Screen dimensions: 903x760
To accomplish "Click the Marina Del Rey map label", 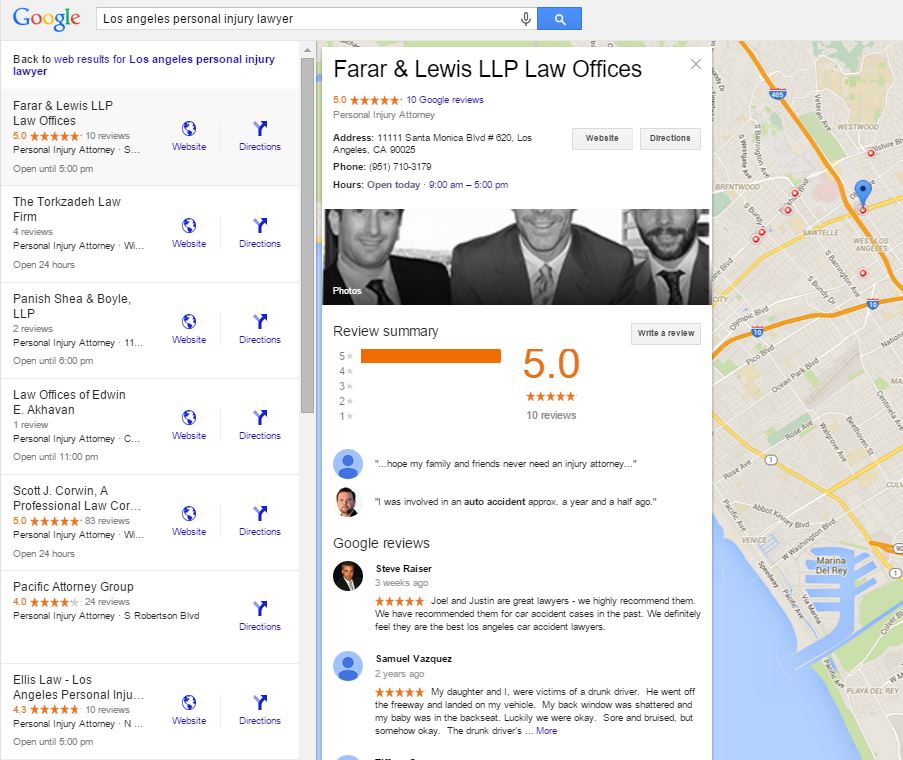I will point(831,565).
